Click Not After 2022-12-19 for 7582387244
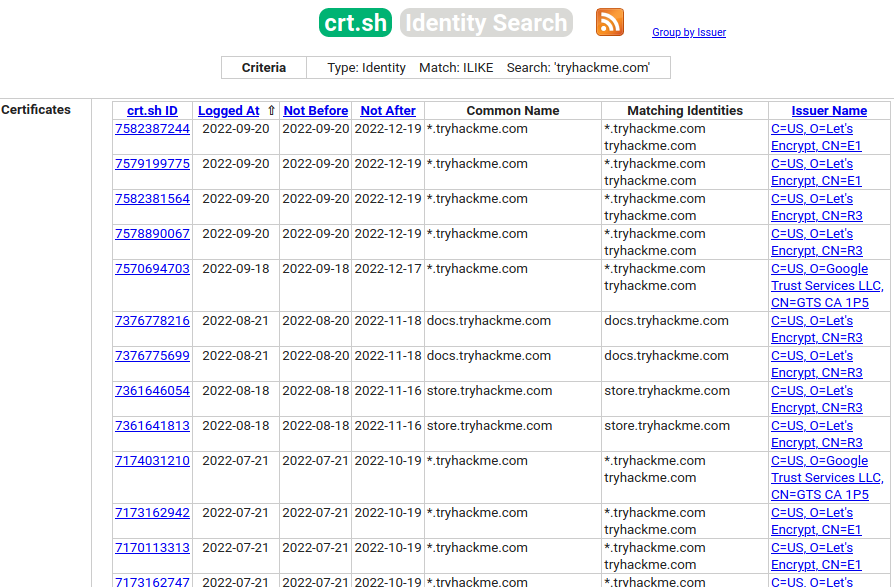 (x=388, y=129)
